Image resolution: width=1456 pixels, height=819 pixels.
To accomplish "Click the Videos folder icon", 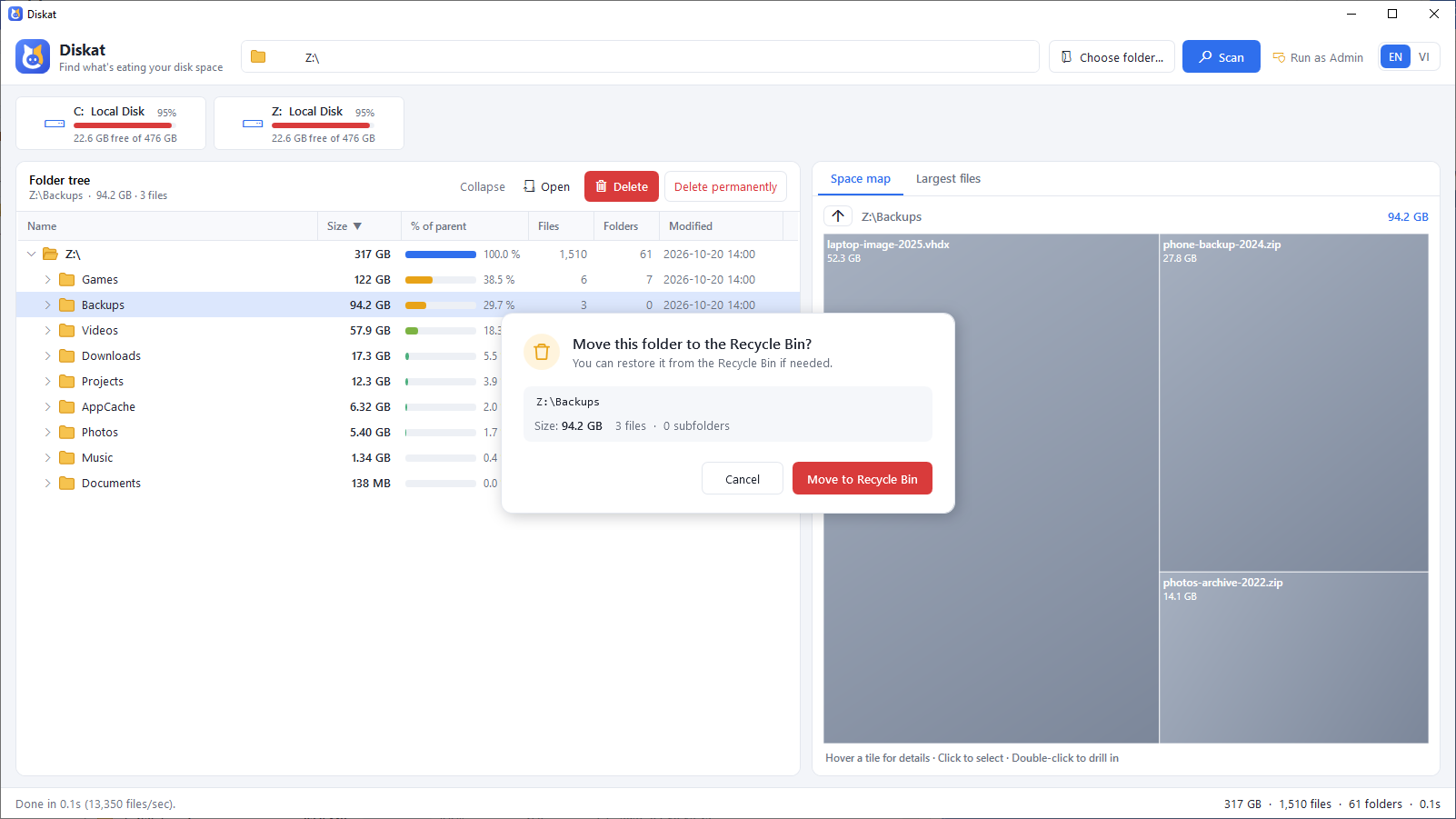I will coord(67,330).
